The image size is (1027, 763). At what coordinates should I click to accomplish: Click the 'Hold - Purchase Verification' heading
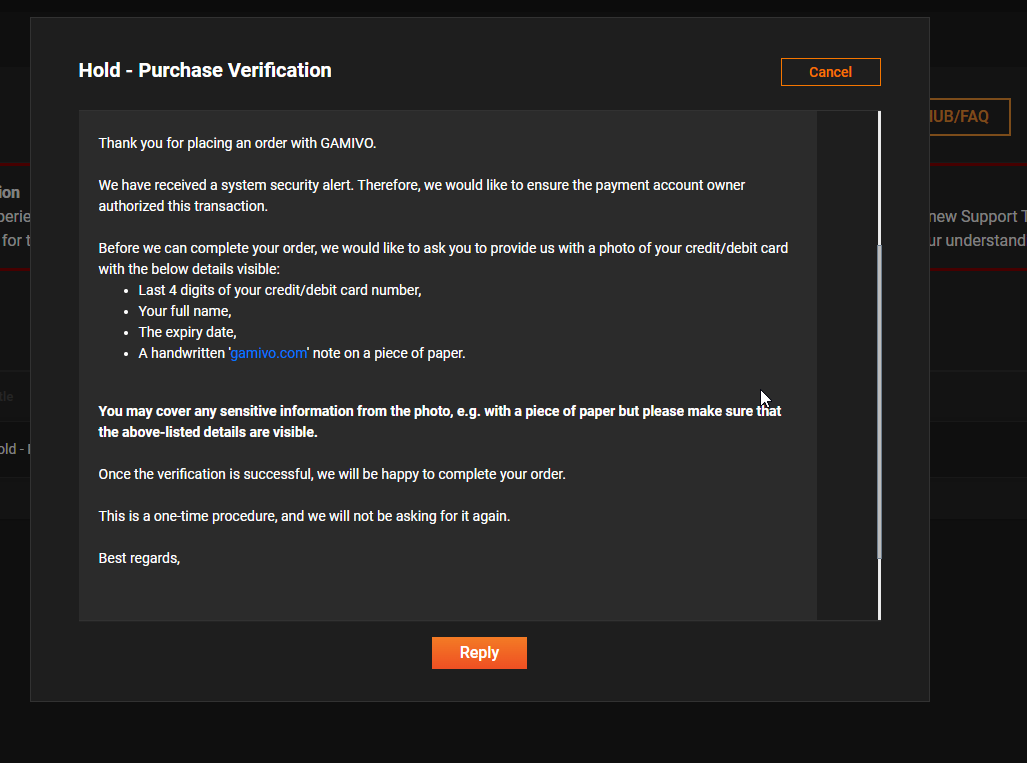click(x=205, y=70)
